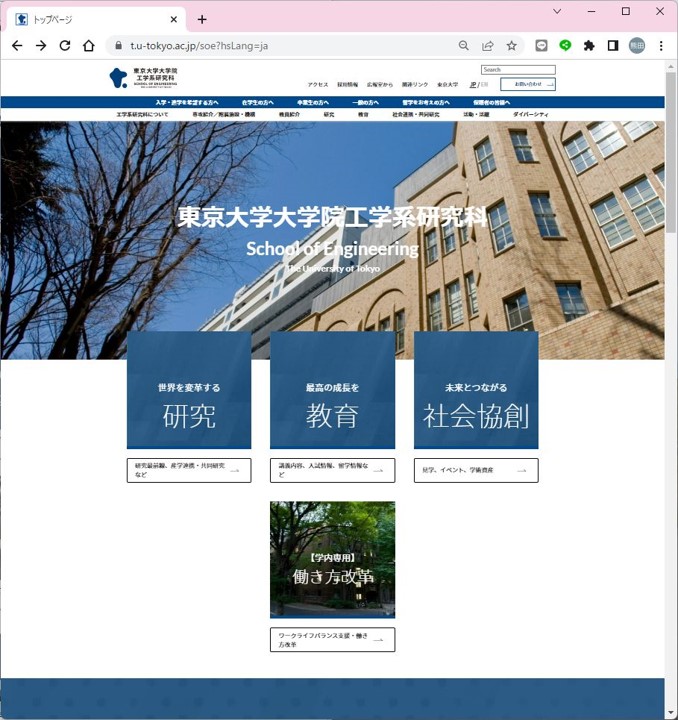Viewport: 678px width, 720px height.
Task: Open the 働き方改革 image tile
Action: [x=332, y=559]
